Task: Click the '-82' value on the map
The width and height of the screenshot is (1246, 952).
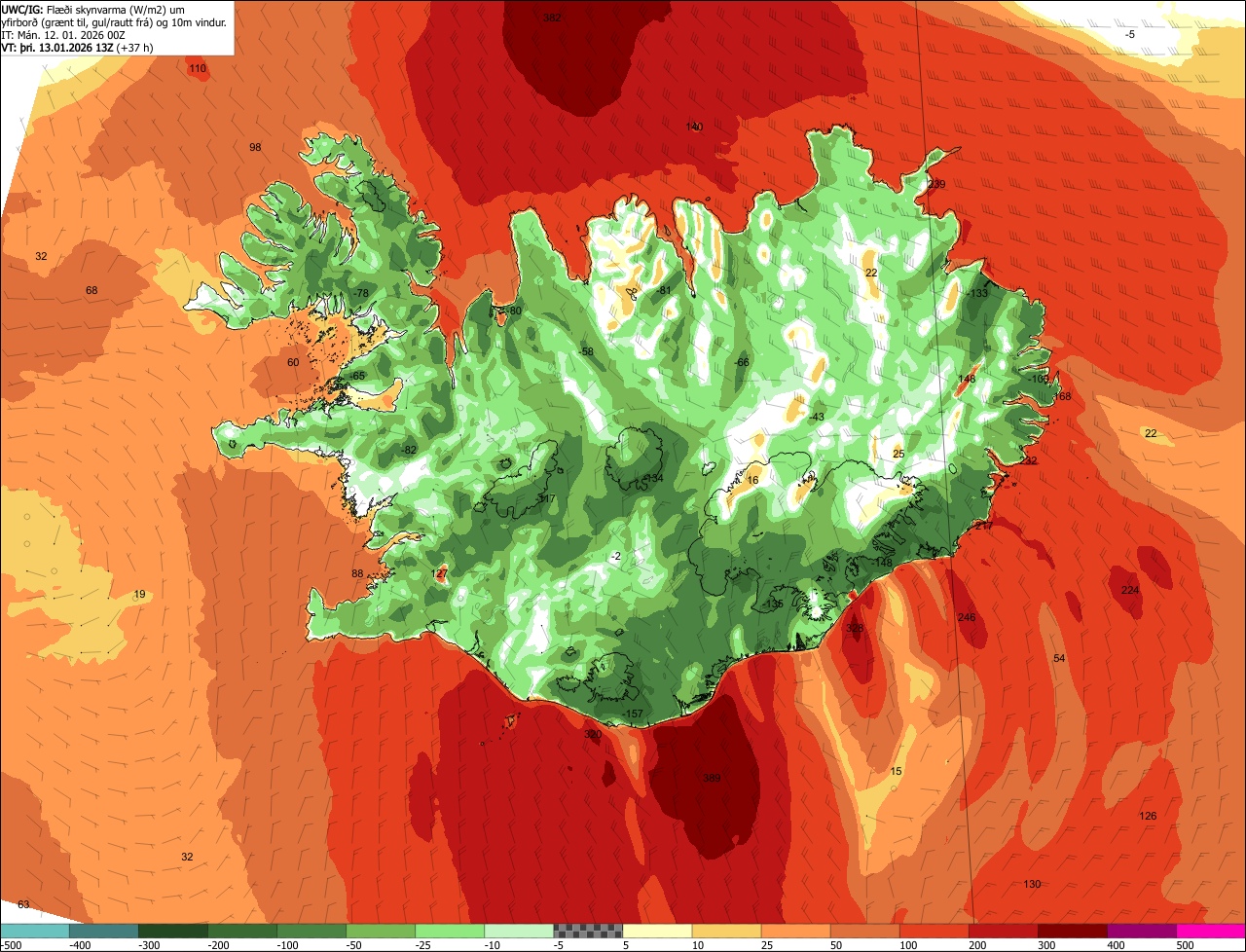Action: 409,450
